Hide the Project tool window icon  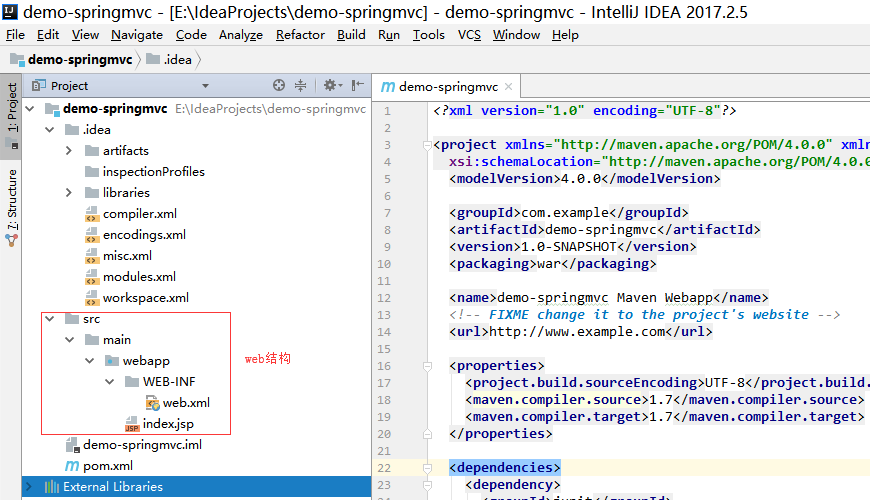click(x=358, y=85)
